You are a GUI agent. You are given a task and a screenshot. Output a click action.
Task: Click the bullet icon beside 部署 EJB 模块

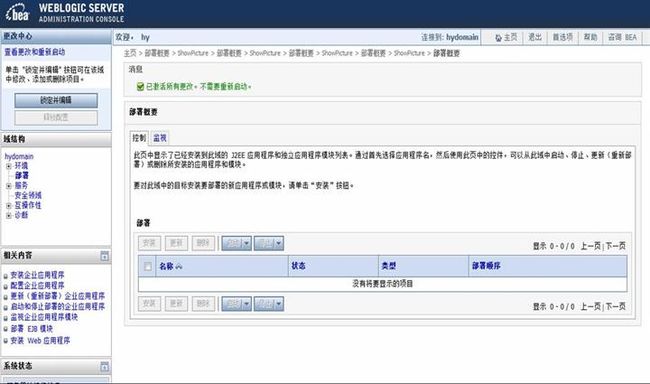[6, 329]
